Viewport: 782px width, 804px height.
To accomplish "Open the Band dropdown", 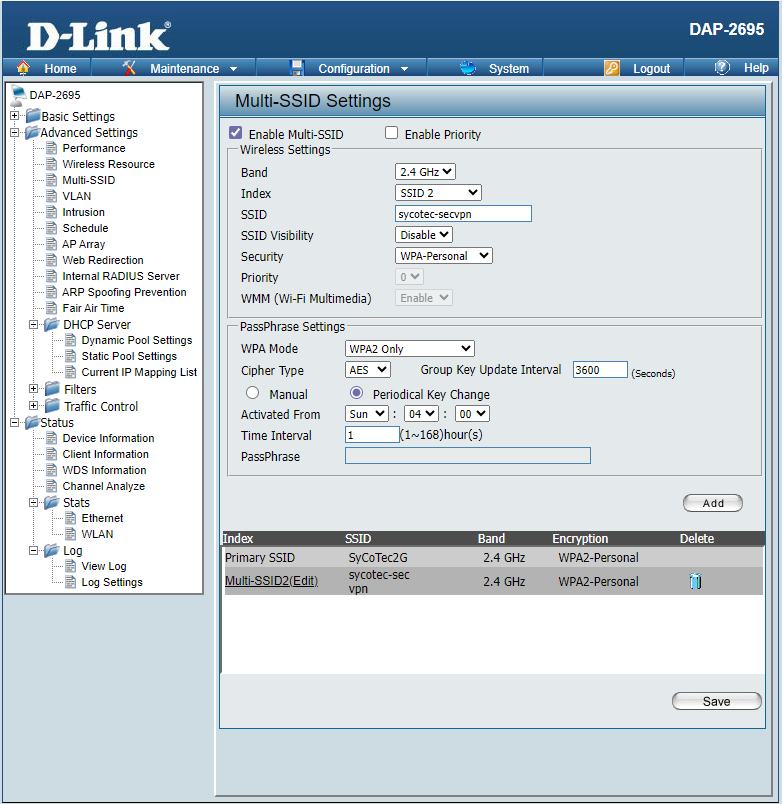I will 425,172.
